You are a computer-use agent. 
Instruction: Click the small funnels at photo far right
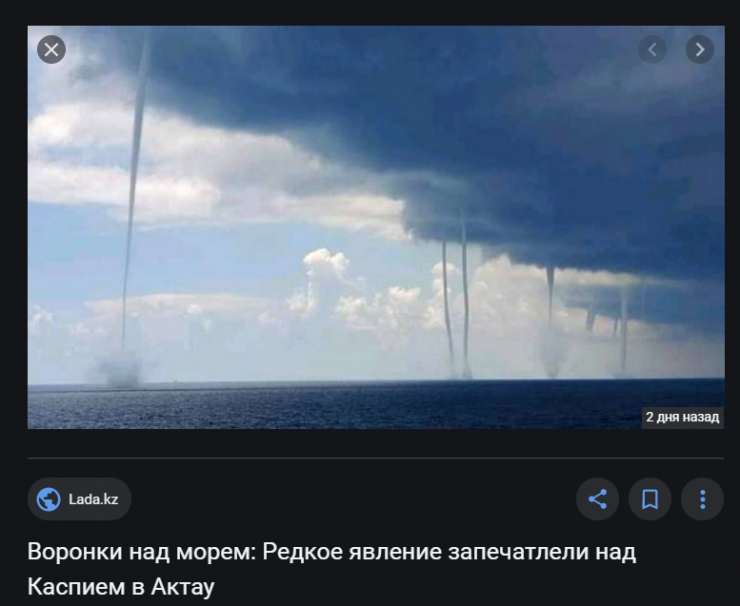coord(611,330)
